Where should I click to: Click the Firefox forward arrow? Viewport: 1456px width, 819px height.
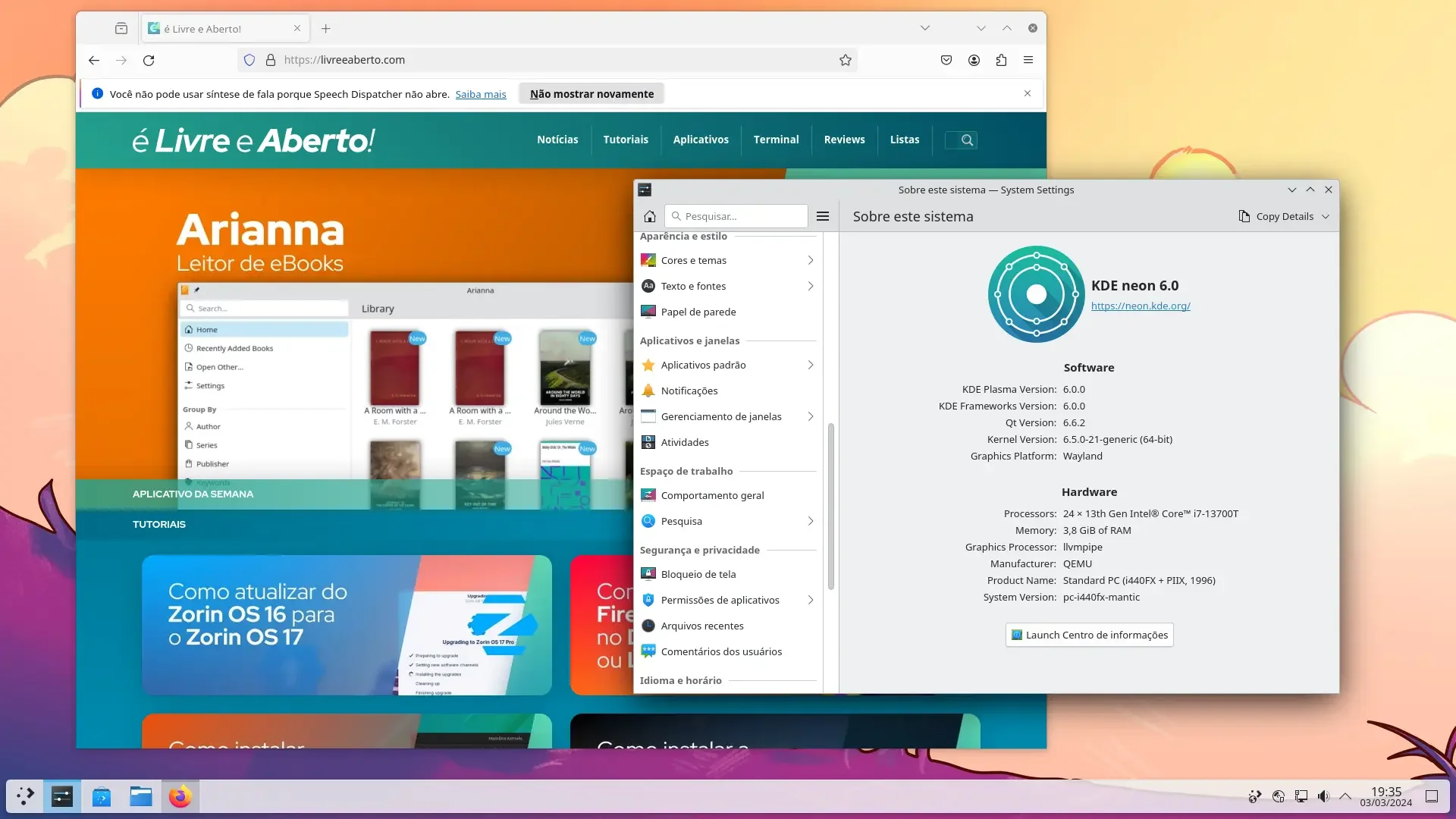121,60
